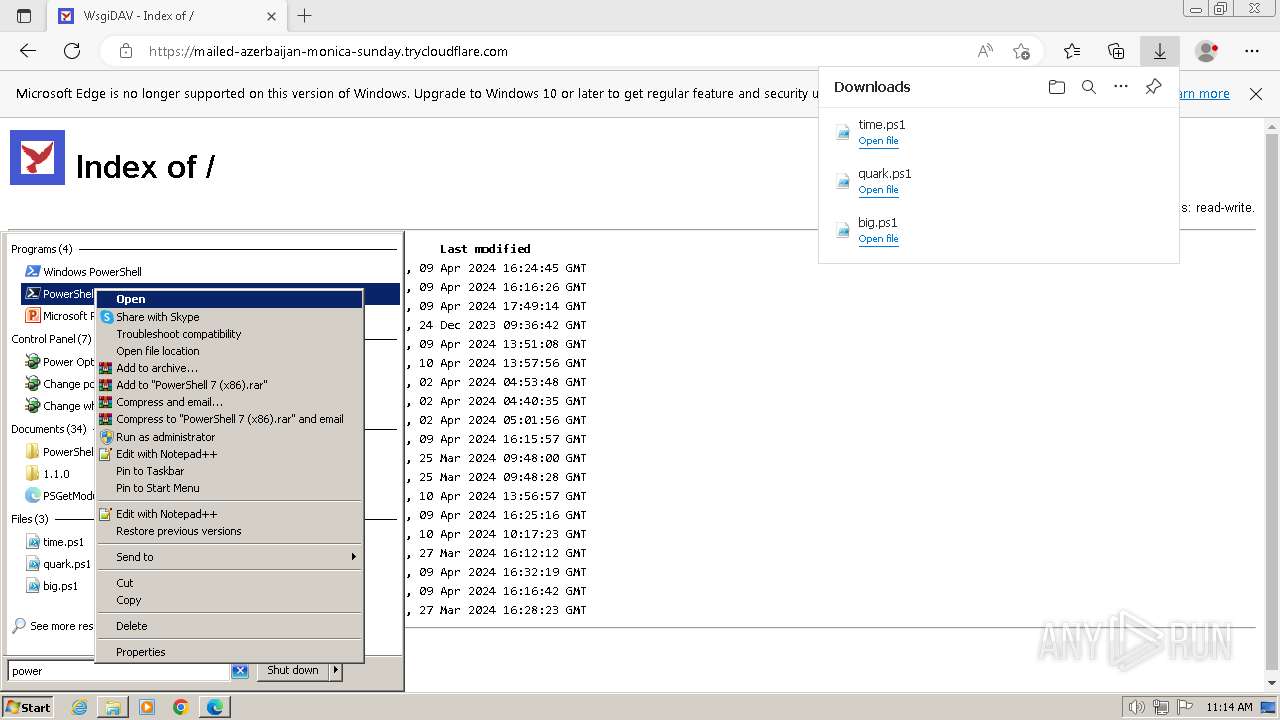1280x720 pixels.
Task: Choose Pin to Start Menu
Action: point(229,488)
